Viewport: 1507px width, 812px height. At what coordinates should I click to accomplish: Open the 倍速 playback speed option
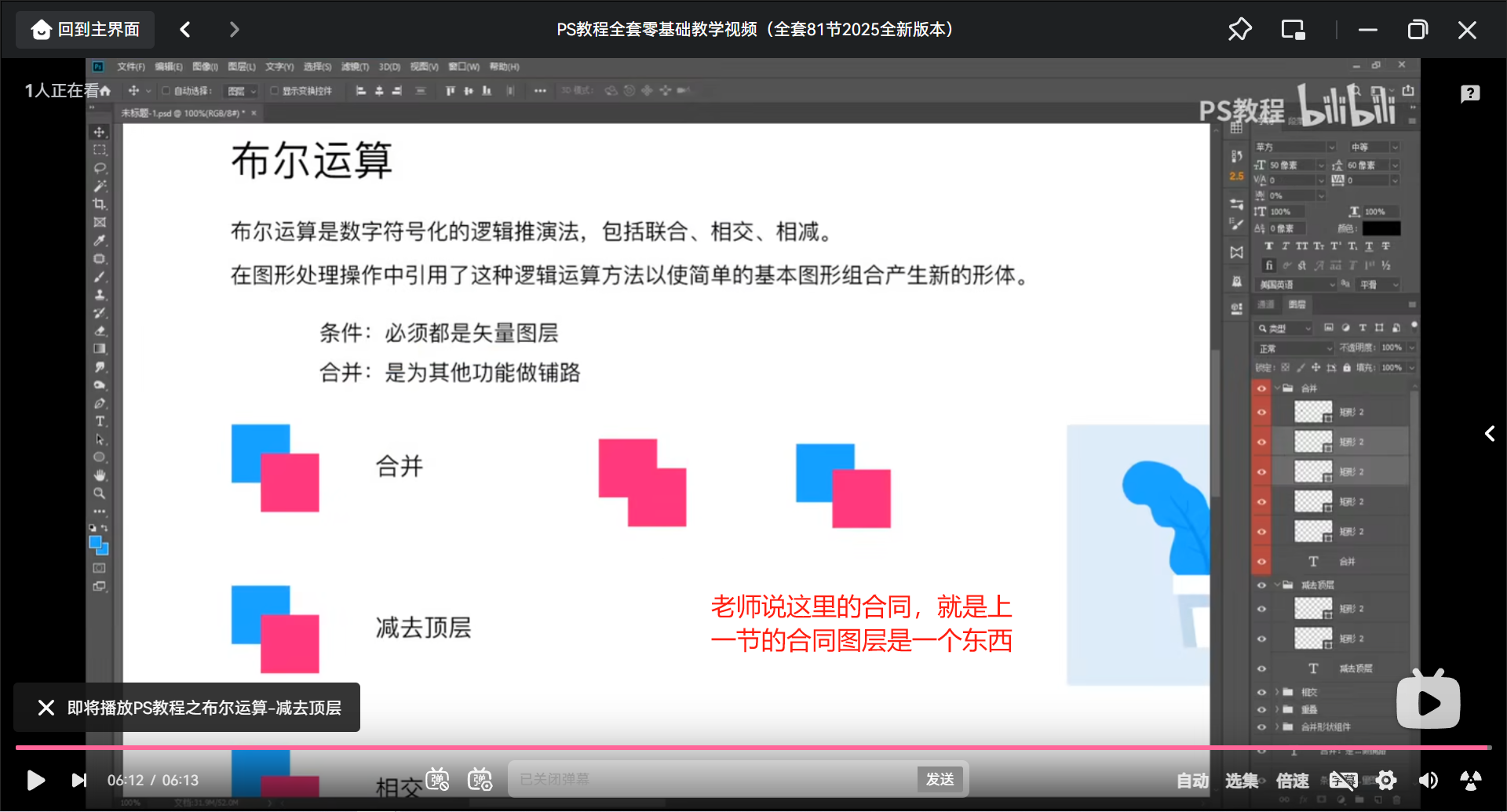tap(1292, 781)
